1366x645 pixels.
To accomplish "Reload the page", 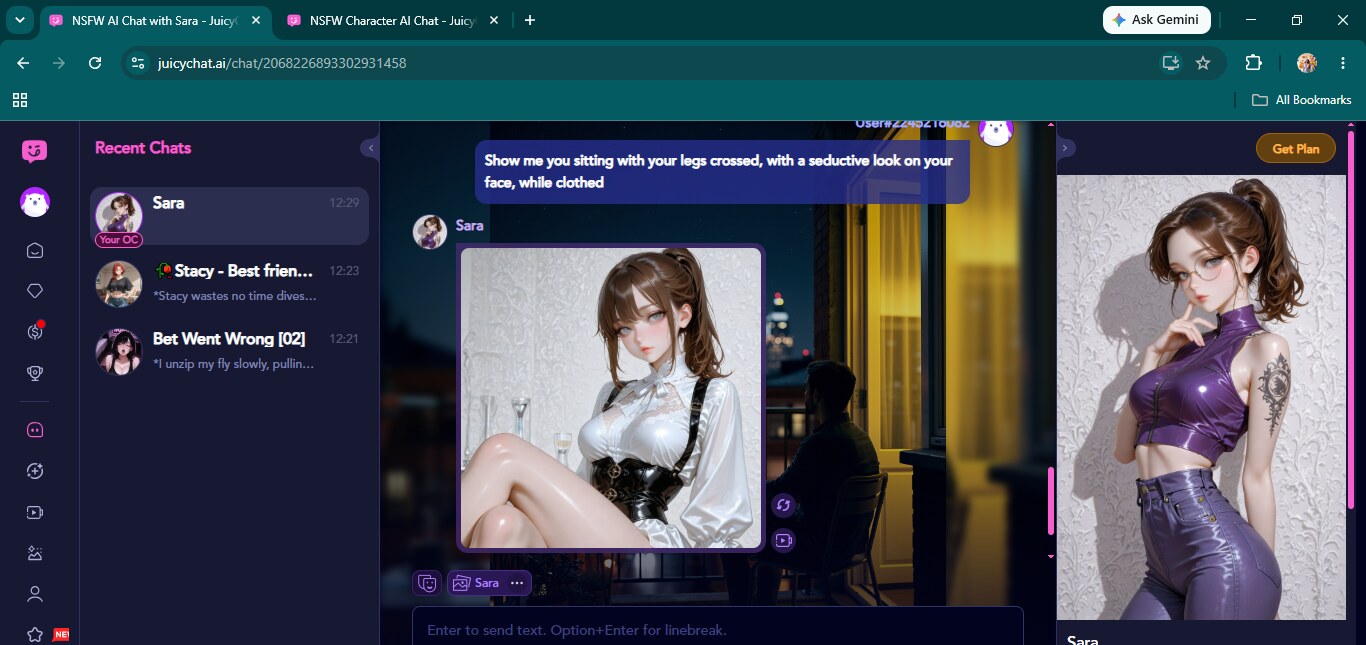I will pyautogui.click(x=95, y=63).
